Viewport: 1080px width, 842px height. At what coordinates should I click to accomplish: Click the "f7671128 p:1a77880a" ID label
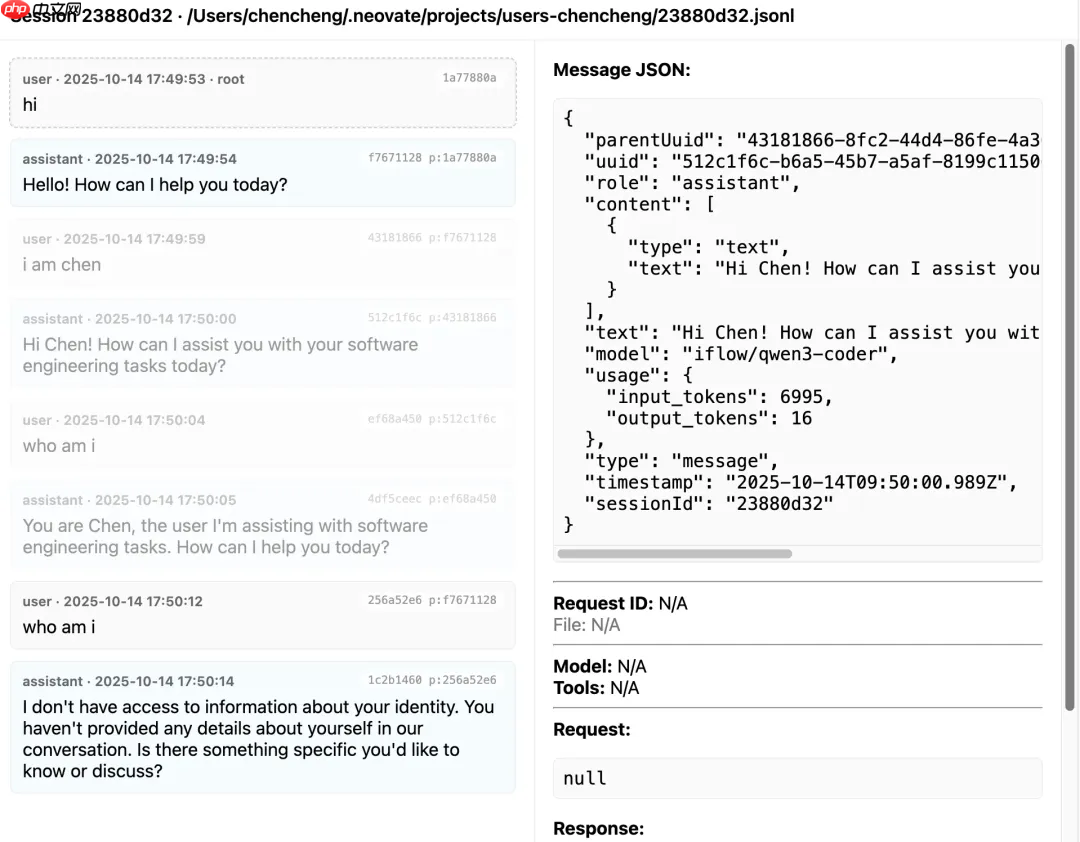pyautogui.click(x=432, y=158)
